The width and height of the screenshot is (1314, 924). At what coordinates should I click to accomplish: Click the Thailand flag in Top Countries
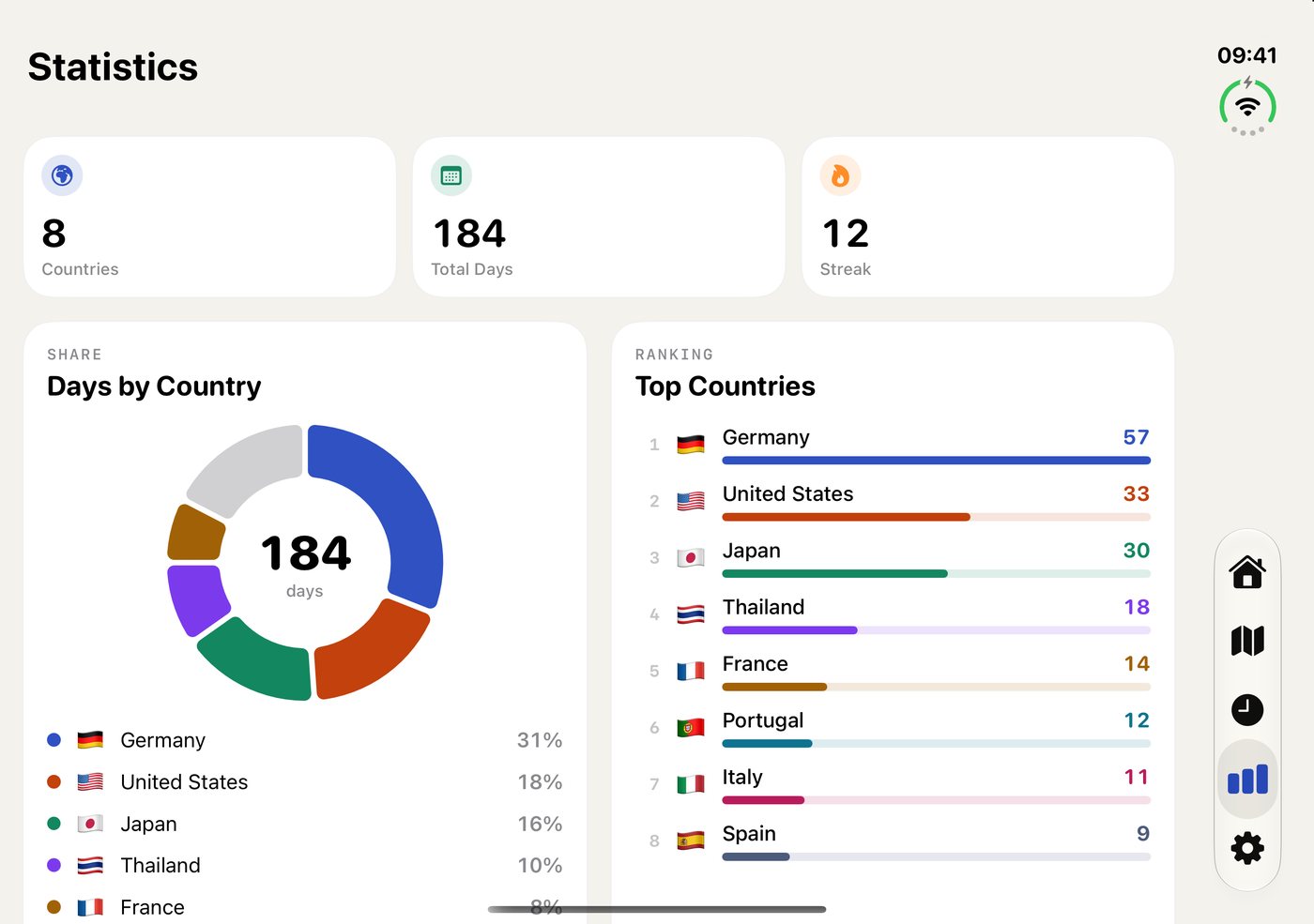[691, 614]
